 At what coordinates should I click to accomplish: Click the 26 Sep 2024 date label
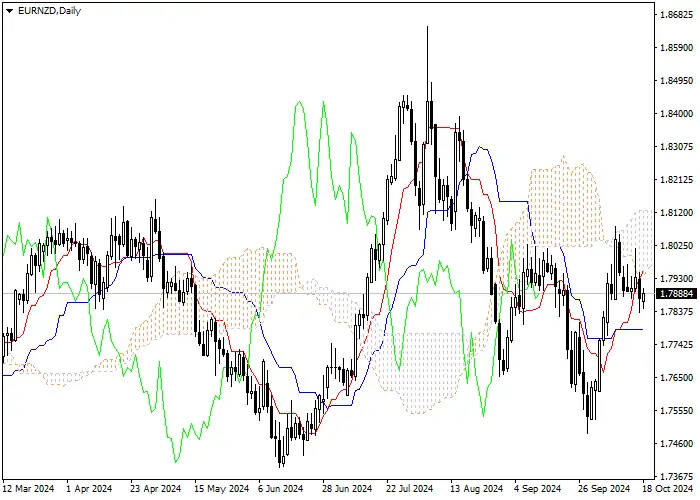click(604, 489)
